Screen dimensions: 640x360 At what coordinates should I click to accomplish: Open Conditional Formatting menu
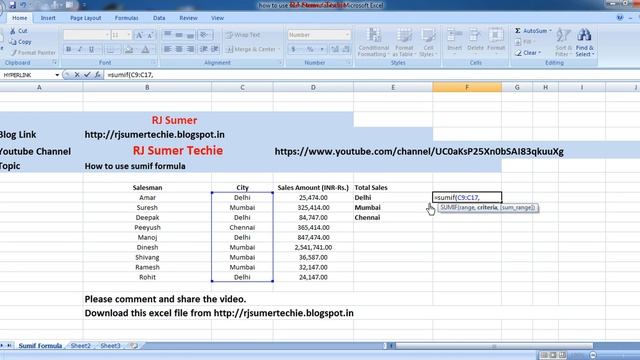pyautogui.click(x=373, y=42)
